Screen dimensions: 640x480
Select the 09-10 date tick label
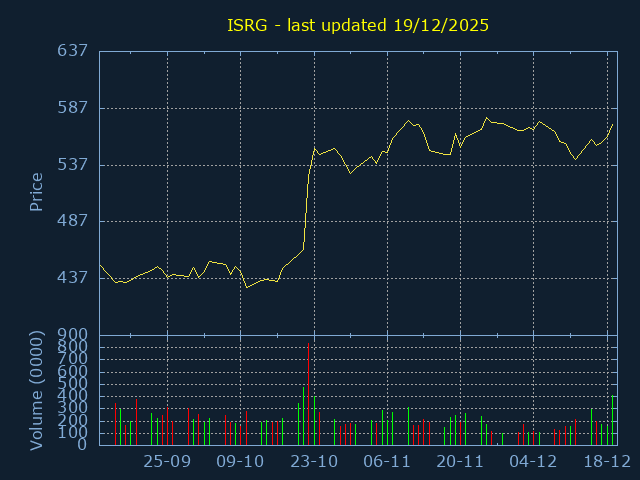point(240,462)
